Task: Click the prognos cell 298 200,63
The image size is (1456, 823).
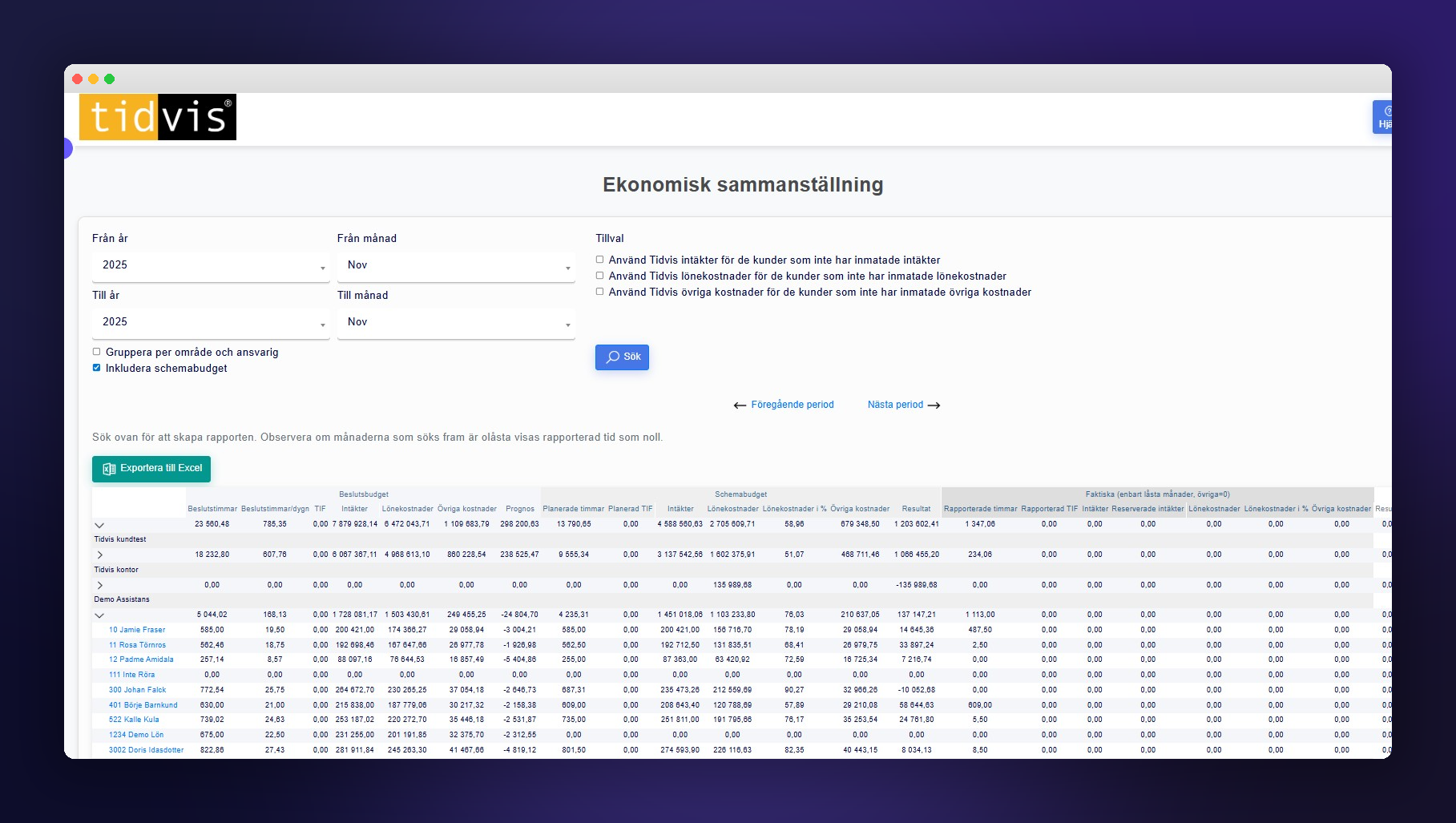Action: (x=520, y=524)
